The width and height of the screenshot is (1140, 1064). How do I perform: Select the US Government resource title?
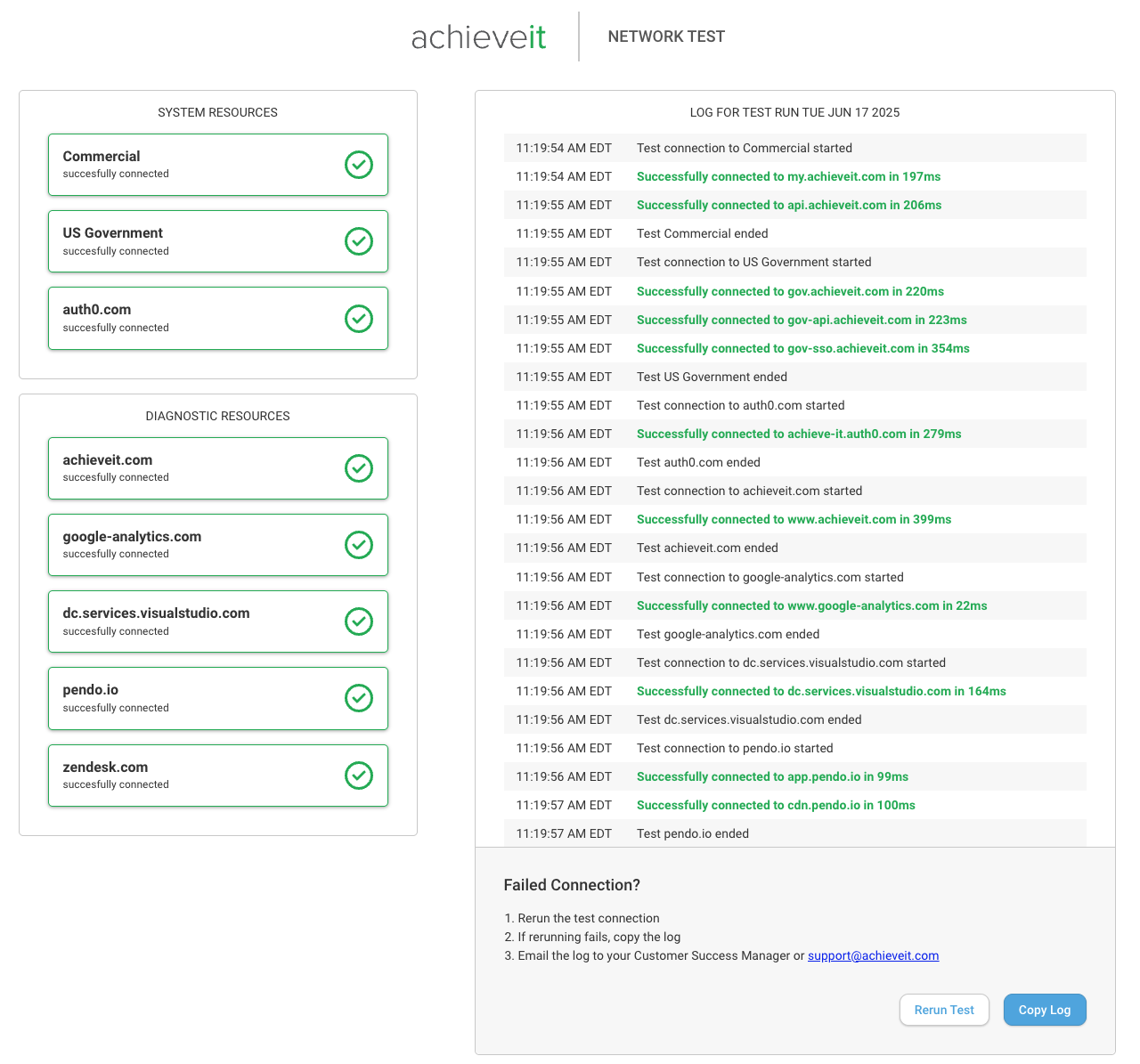[112, 232]
